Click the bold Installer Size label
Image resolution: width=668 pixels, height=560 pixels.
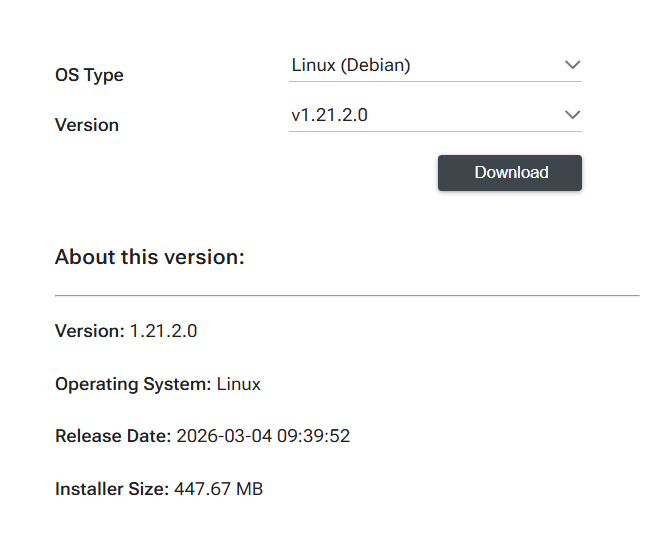pyautogui.click(x=112, y=489)
